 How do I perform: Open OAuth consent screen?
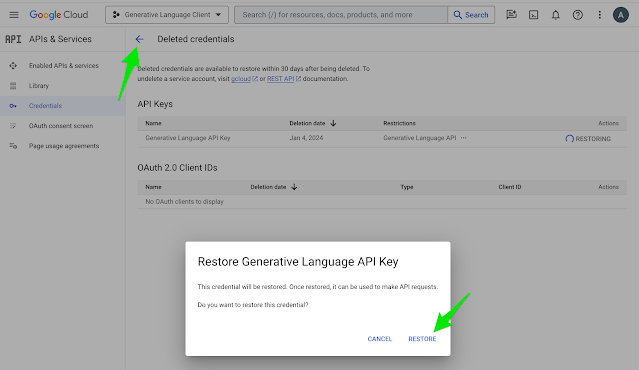click(x=61, y=126)
